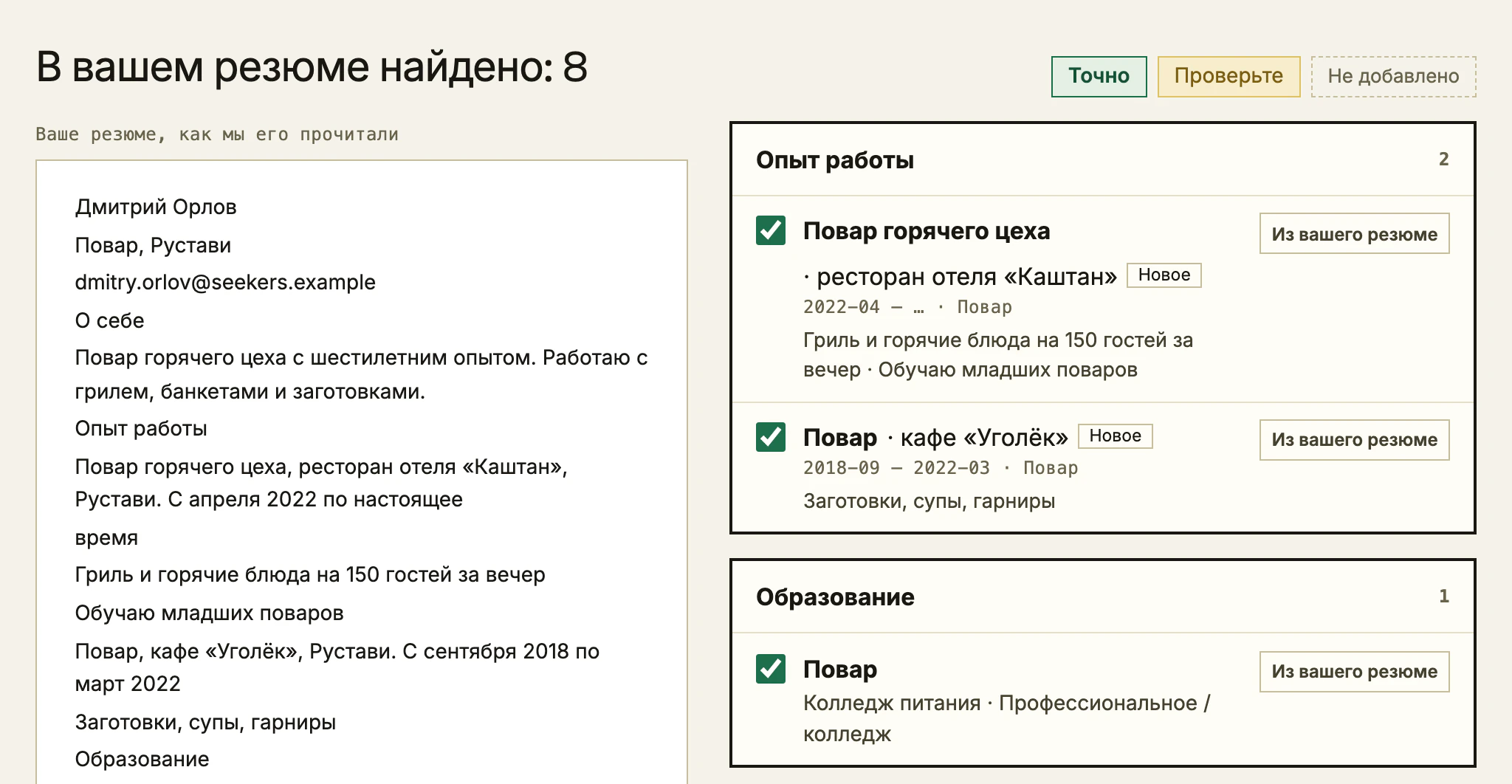Click the «Опыт работы» line in the resume text

tap(141, 428)
